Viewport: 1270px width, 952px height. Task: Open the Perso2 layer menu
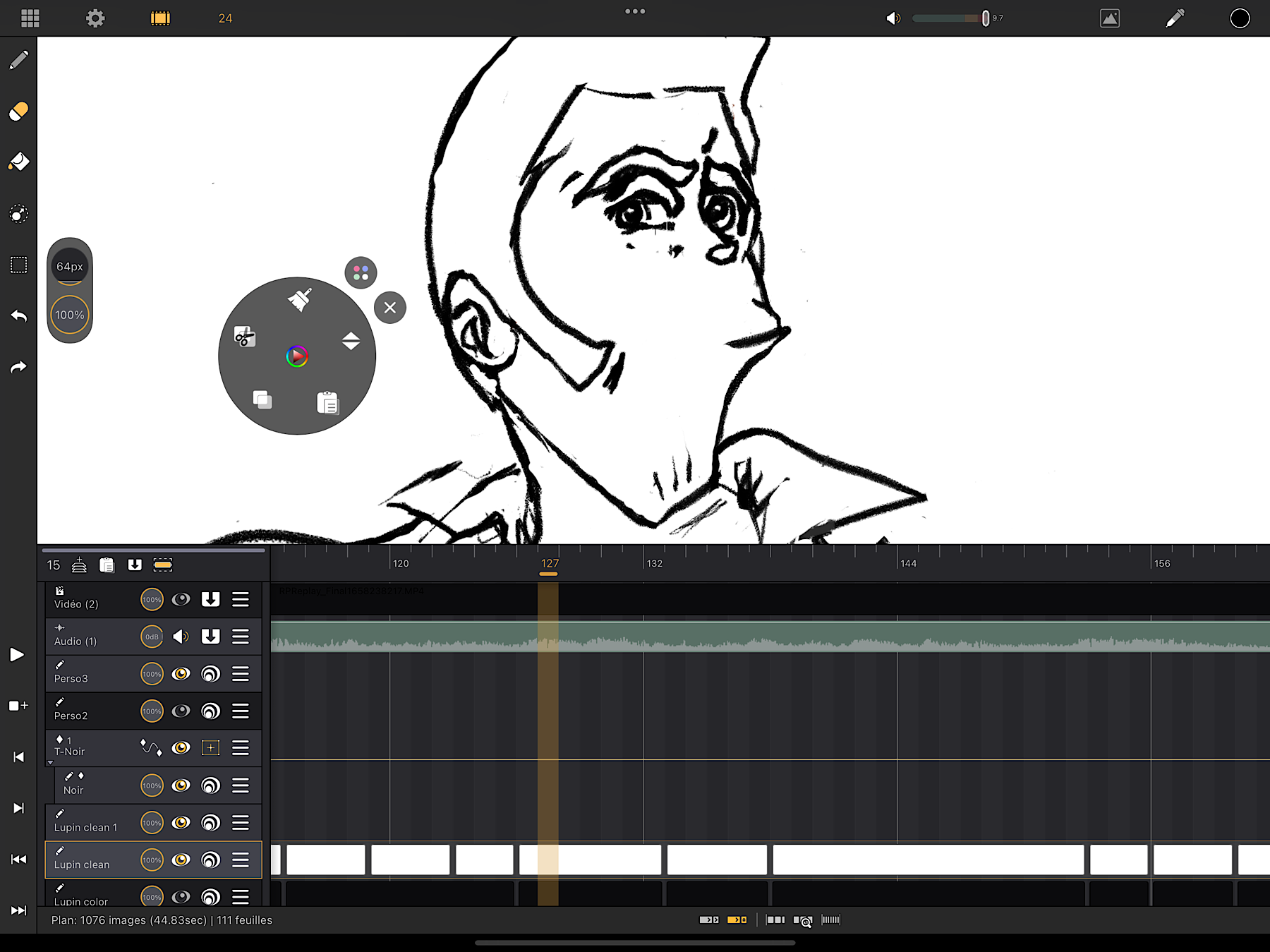[241, 711]
